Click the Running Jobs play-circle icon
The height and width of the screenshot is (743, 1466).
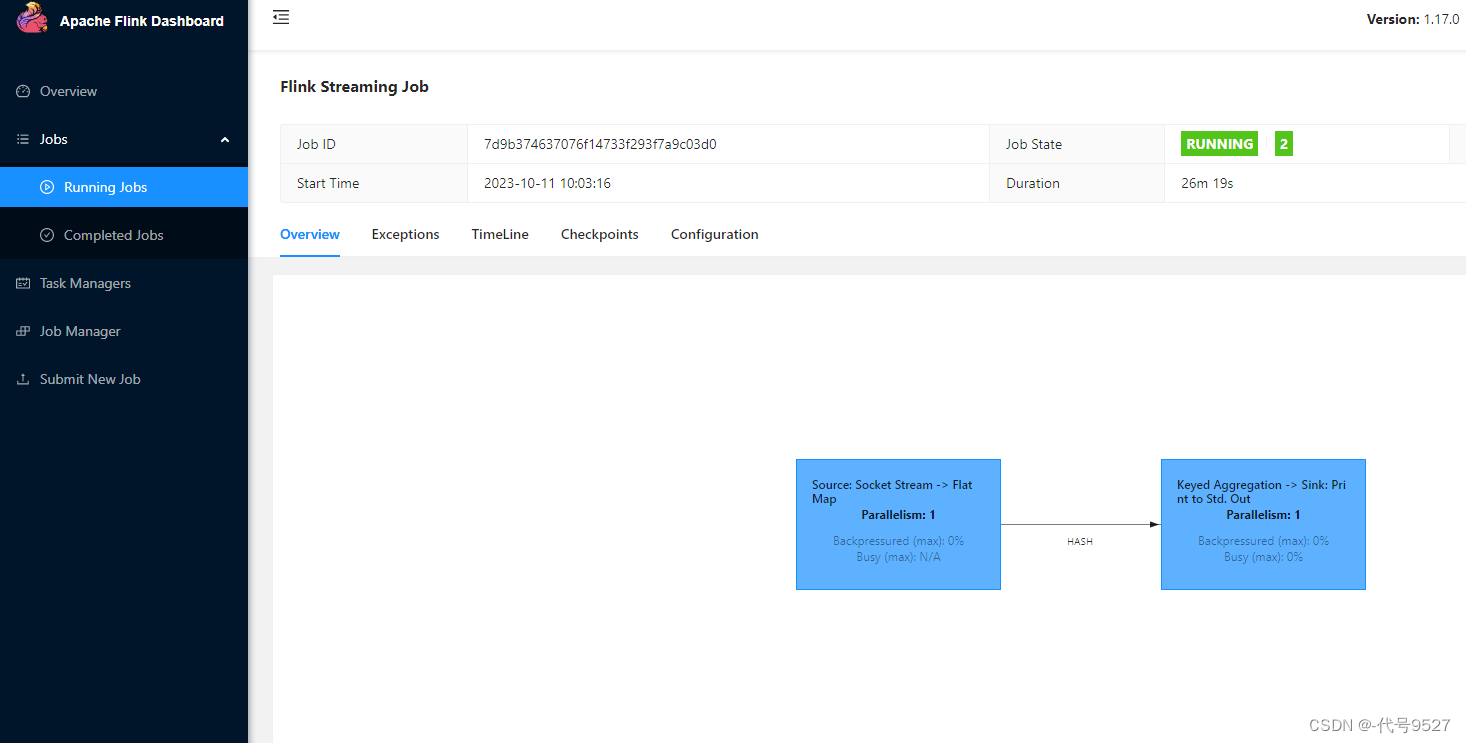[47, 187]
